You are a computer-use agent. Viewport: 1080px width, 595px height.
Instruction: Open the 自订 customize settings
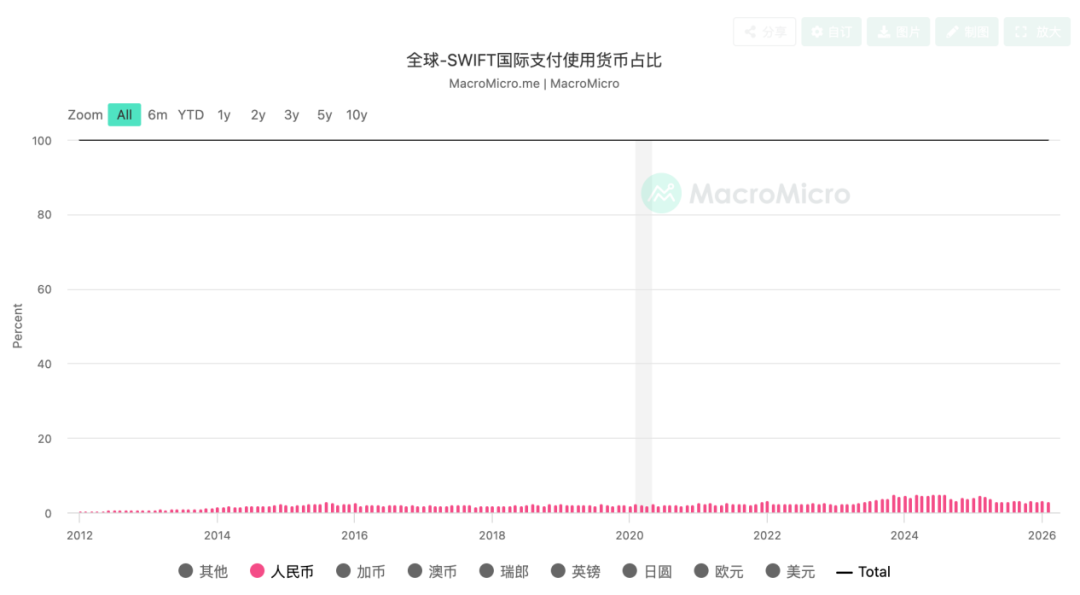[831, 32]
